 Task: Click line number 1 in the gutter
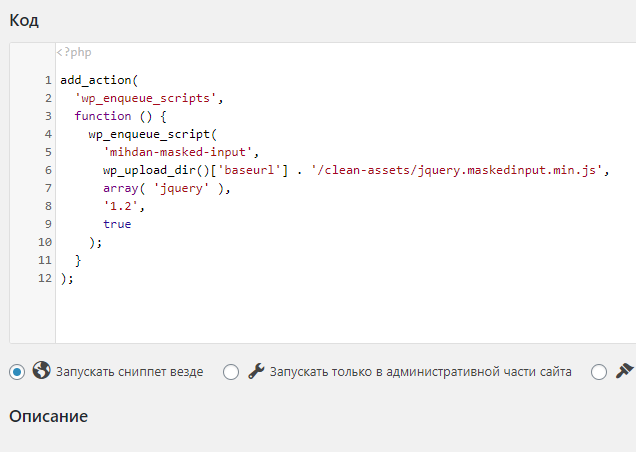tap(48, 80)
